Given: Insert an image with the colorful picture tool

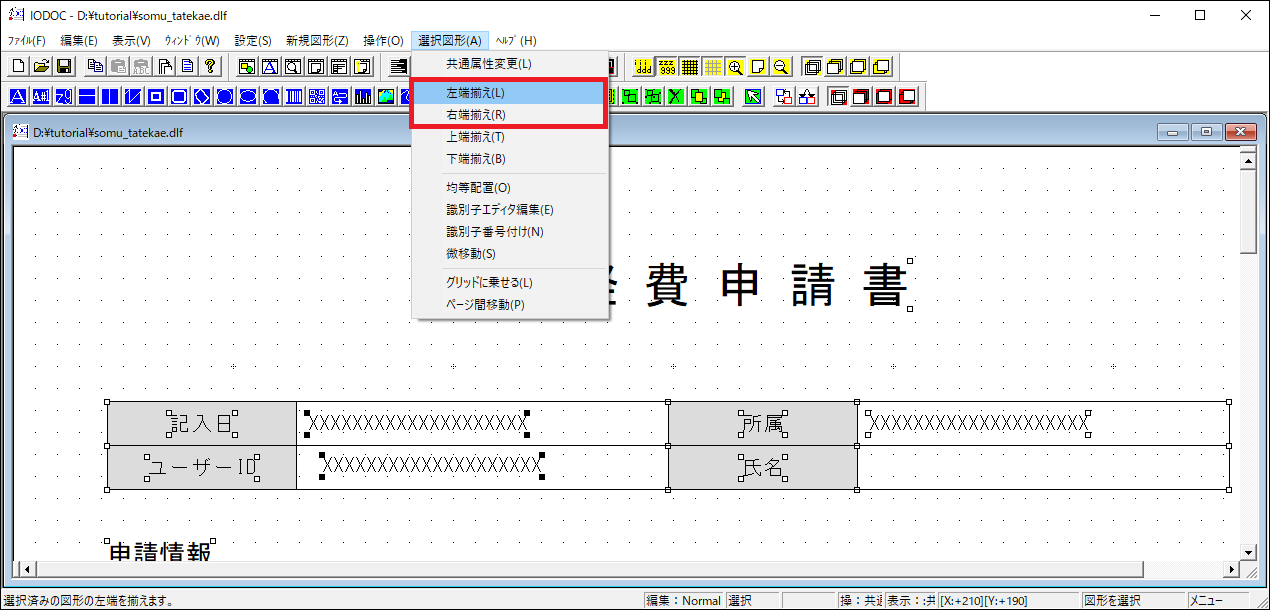Looking at the screenshot, I should click(x=386, y=97).
